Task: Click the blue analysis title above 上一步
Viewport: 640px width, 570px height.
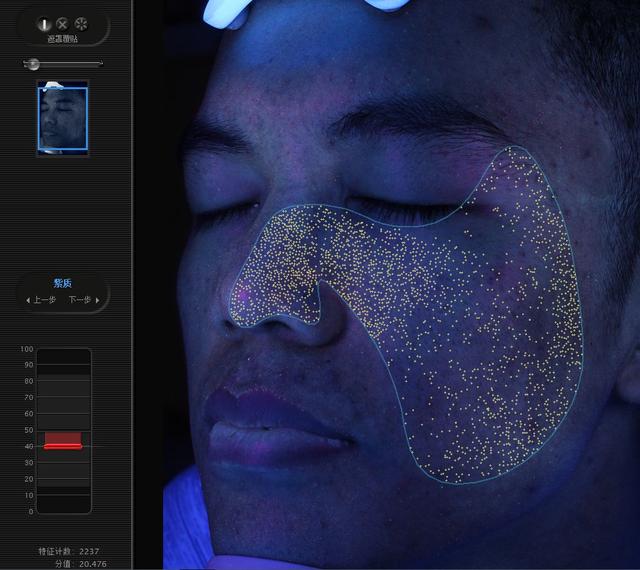Action: click(x=62, y=283)
